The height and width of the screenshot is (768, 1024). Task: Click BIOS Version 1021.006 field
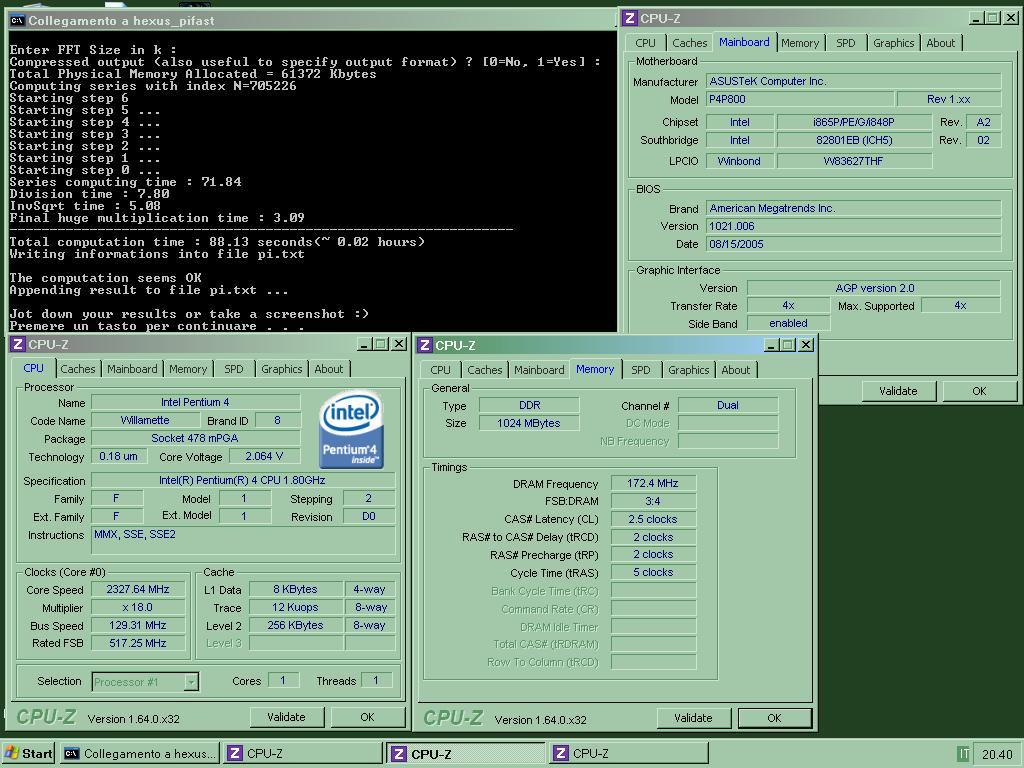[x=854, y=227]
